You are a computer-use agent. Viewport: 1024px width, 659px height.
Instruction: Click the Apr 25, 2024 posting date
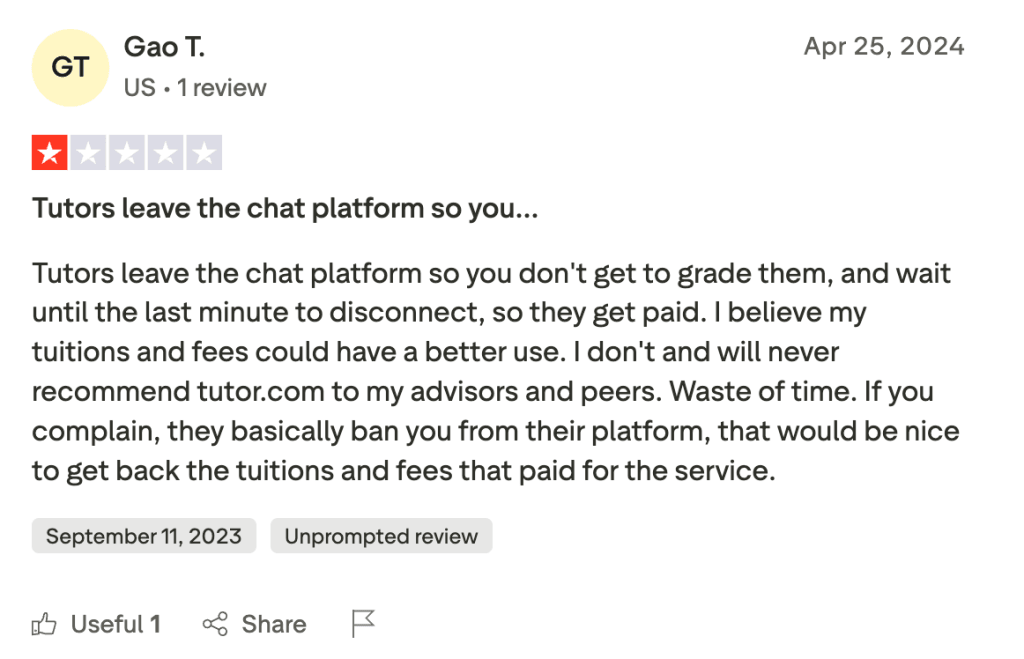tap(885, 45)
